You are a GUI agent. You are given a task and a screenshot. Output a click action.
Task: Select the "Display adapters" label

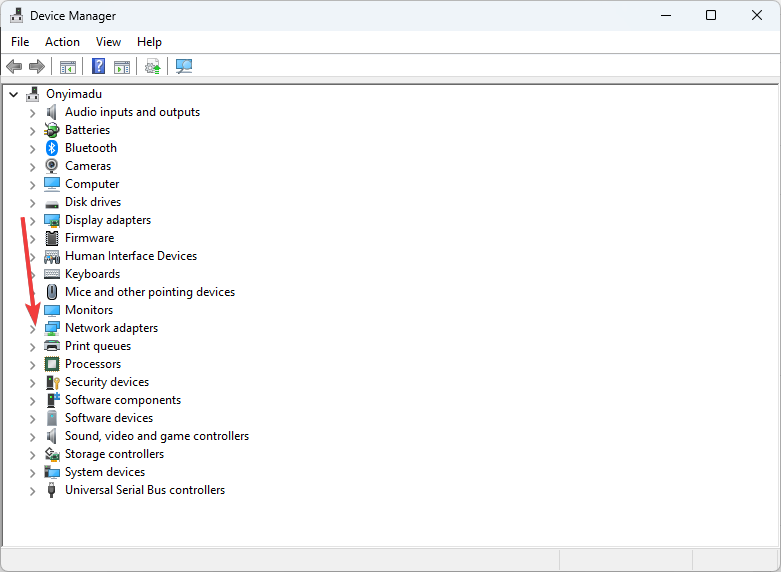(108, 220)
